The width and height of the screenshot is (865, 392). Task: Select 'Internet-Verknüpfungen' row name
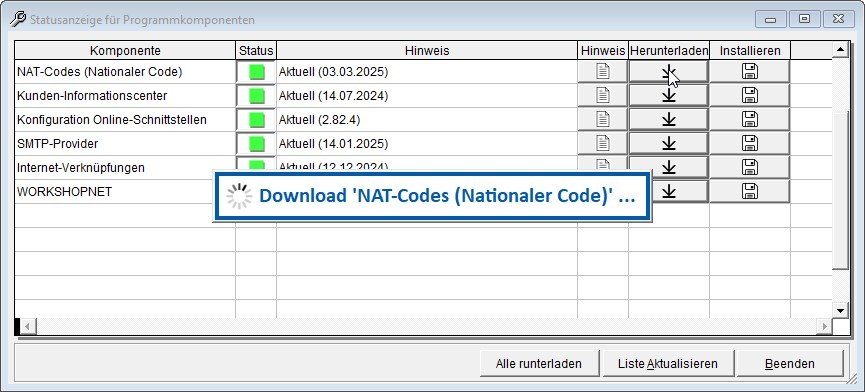point(81,168)
